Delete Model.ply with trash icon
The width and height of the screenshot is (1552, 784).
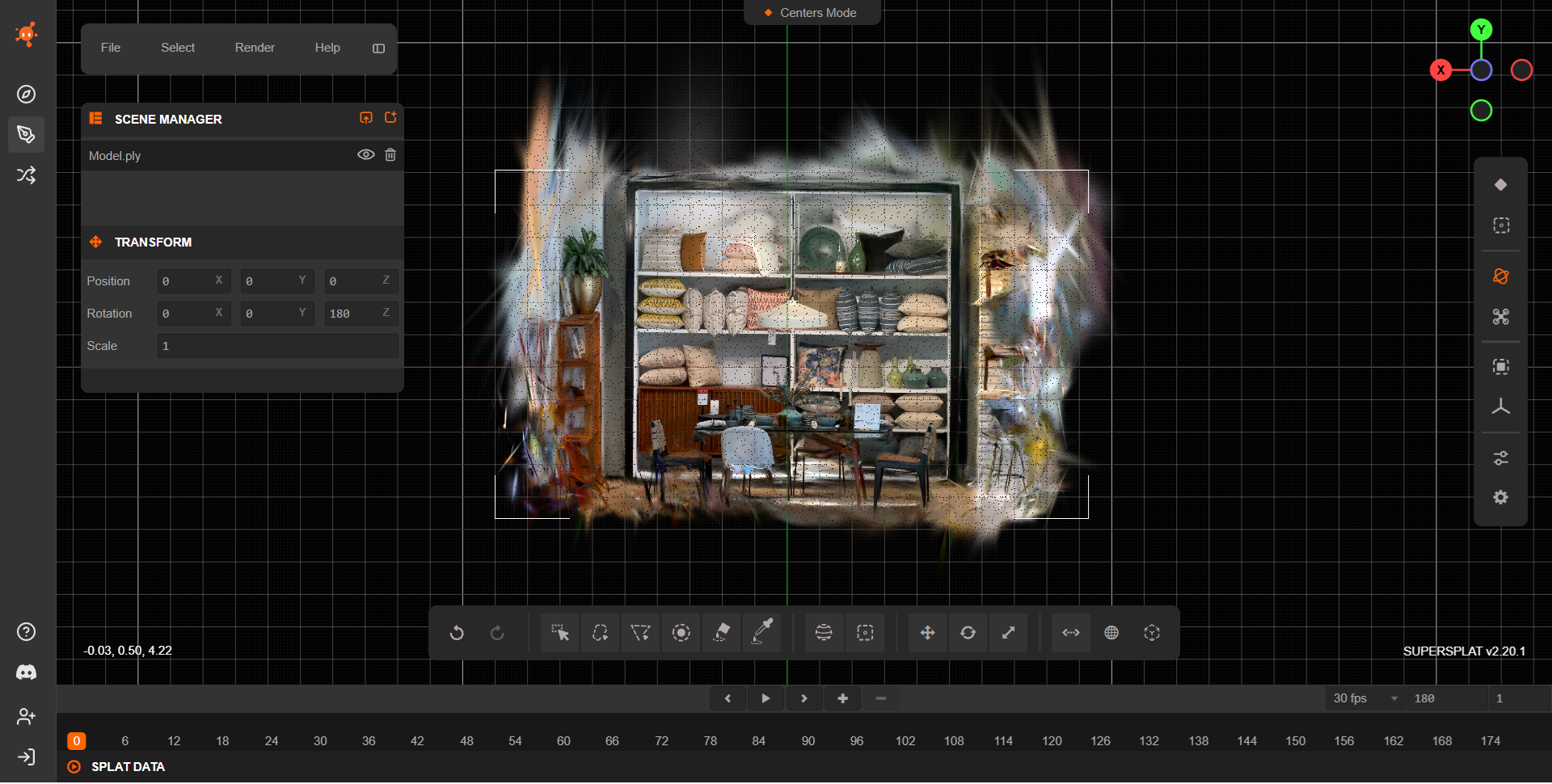[390, 155]
